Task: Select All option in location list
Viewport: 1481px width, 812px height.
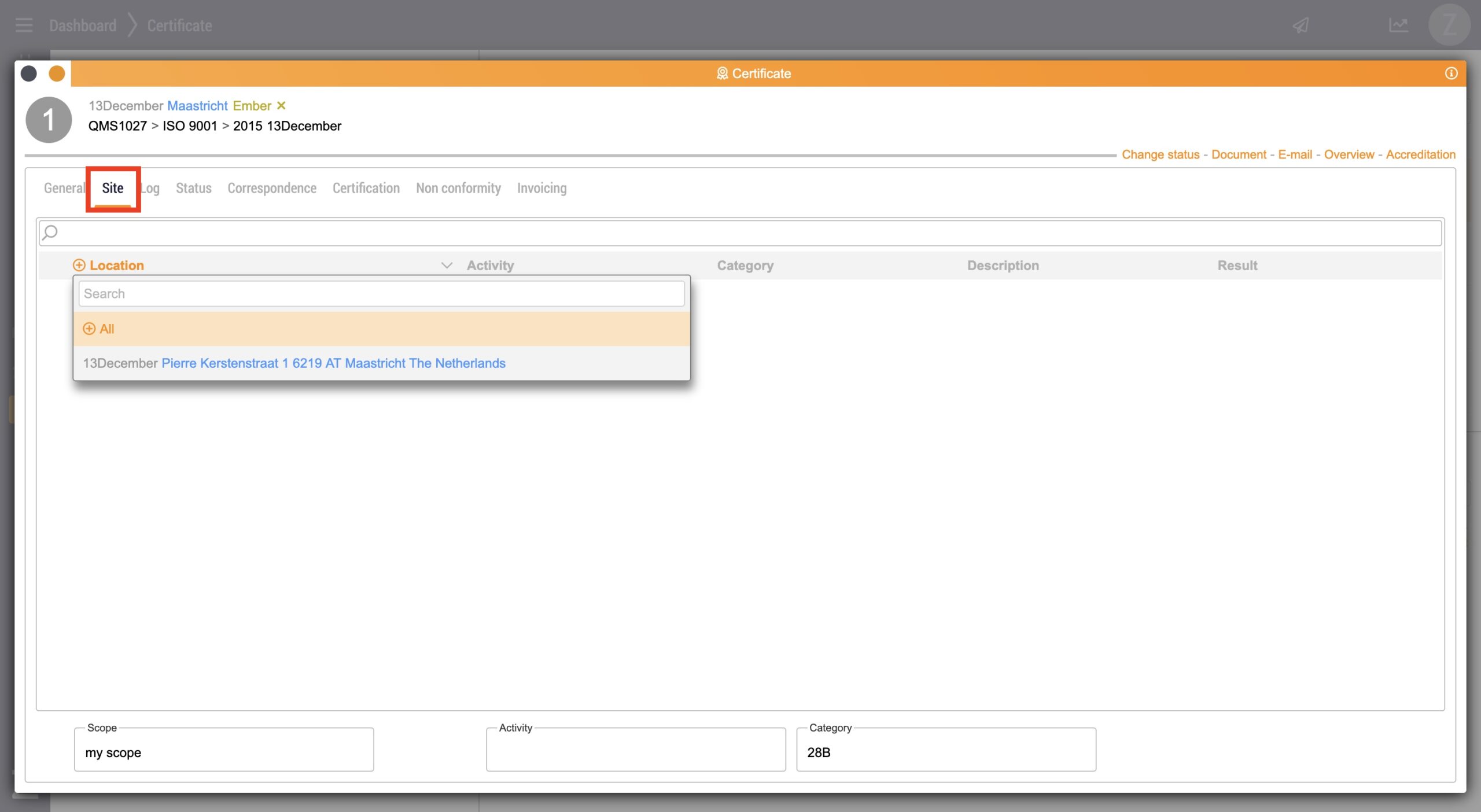Action: 107,329
